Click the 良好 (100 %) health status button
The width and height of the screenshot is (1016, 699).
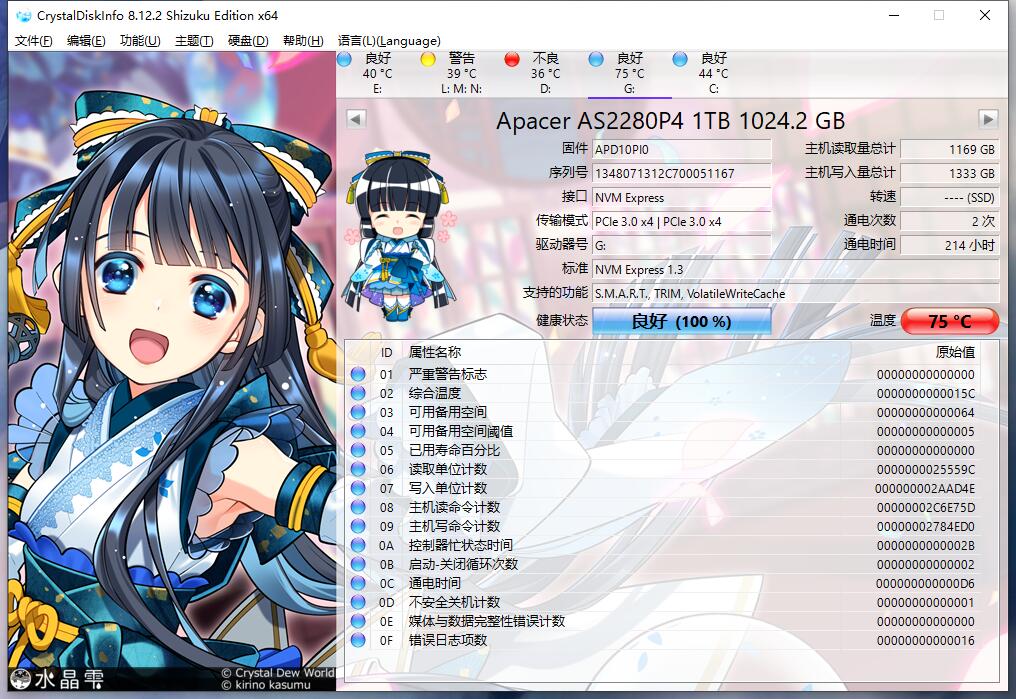click(x=681, y=321)
